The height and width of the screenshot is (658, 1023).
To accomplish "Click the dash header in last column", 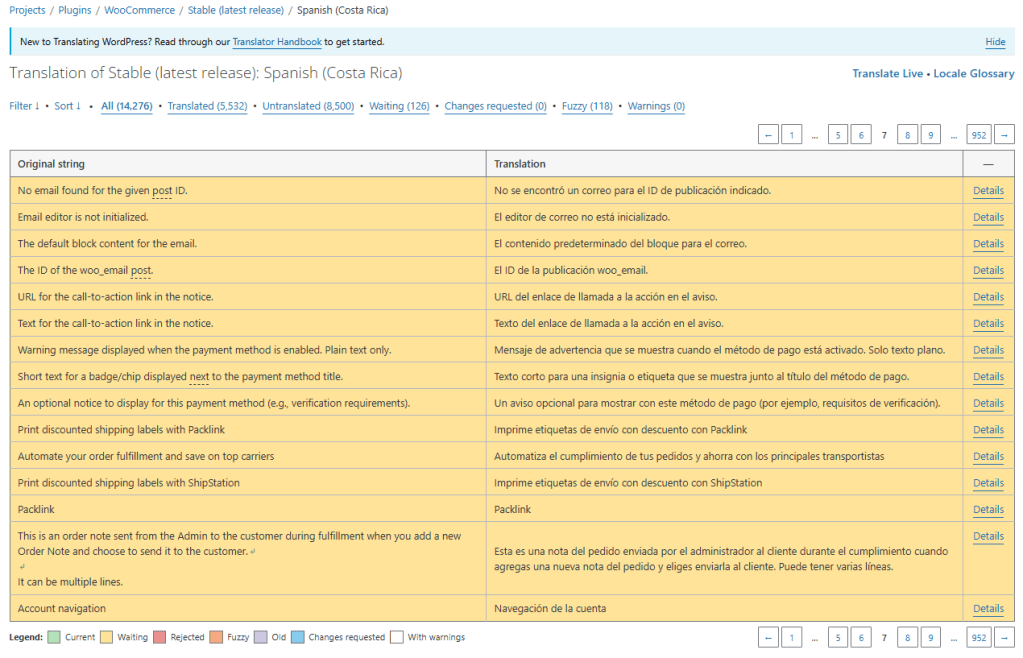I will [988, 164].
